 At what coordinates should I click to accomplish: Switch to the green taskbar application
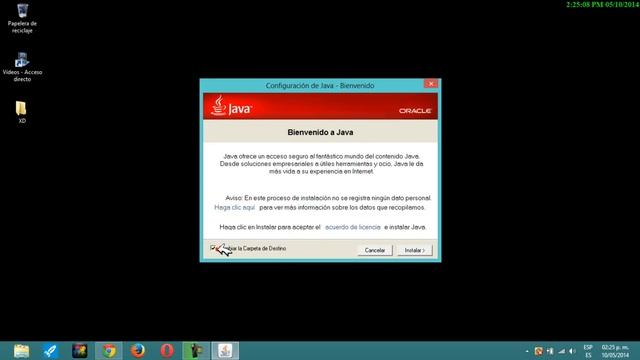196,351
